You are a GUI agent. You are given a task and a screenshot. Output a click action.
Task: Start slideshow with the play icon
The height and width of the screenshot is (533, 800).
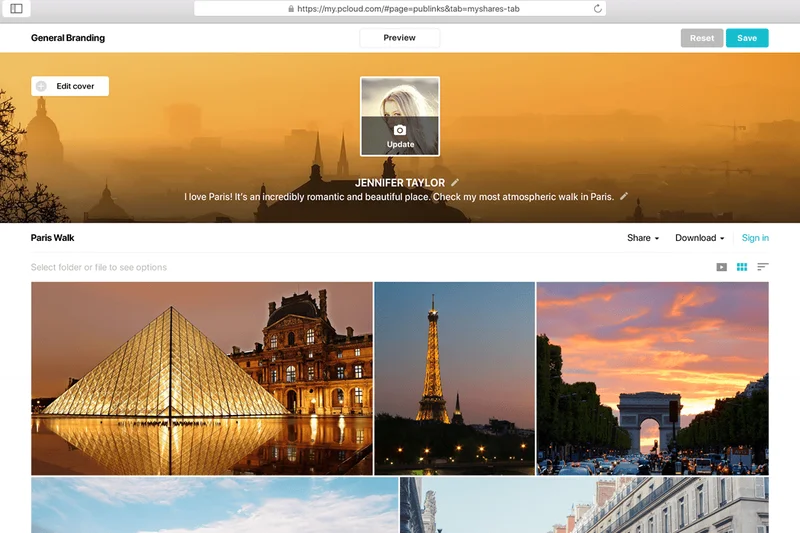(722, 267)
